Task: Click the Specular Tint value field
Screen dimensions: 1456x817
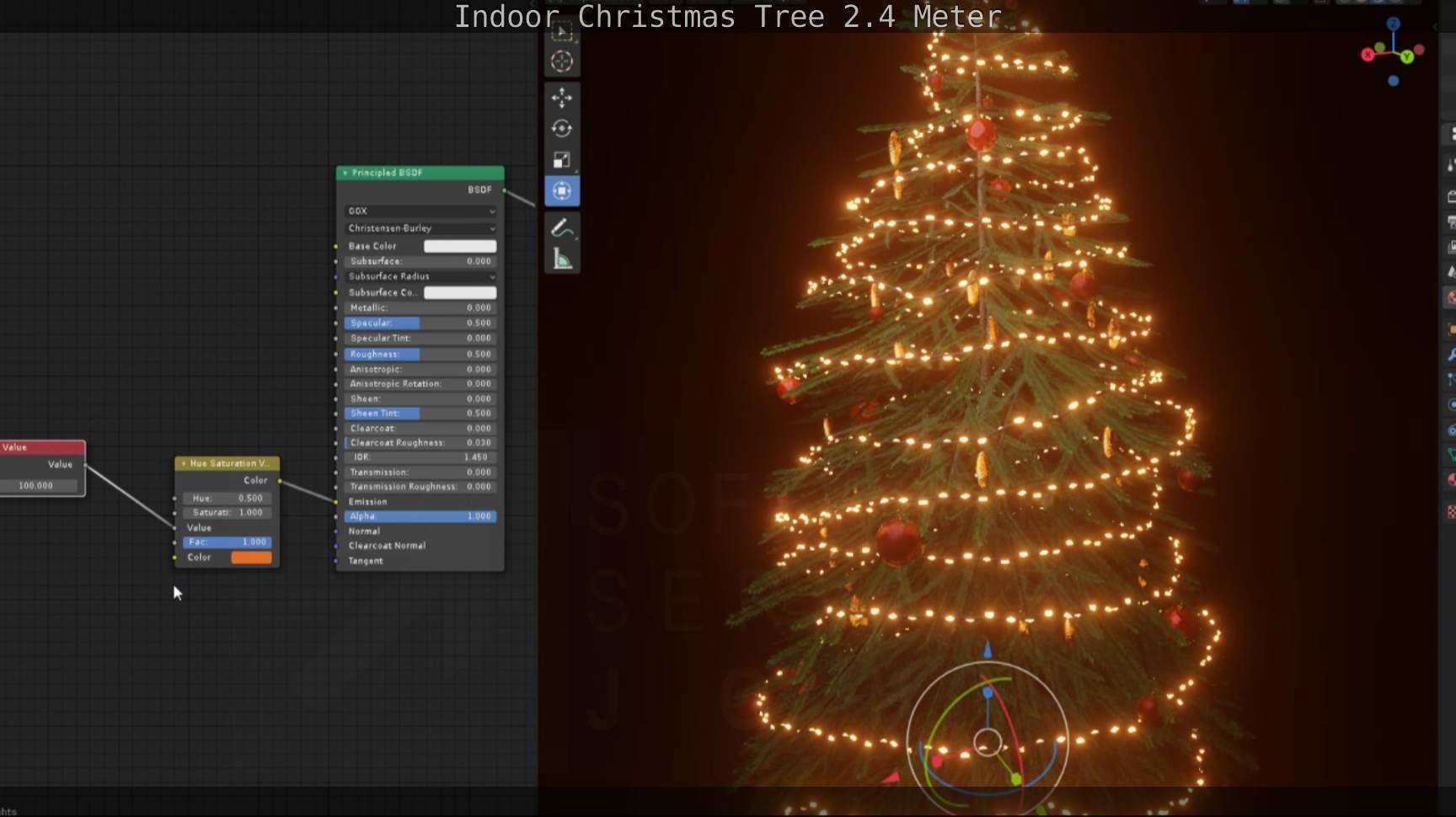Action: (x=420, y=339)
